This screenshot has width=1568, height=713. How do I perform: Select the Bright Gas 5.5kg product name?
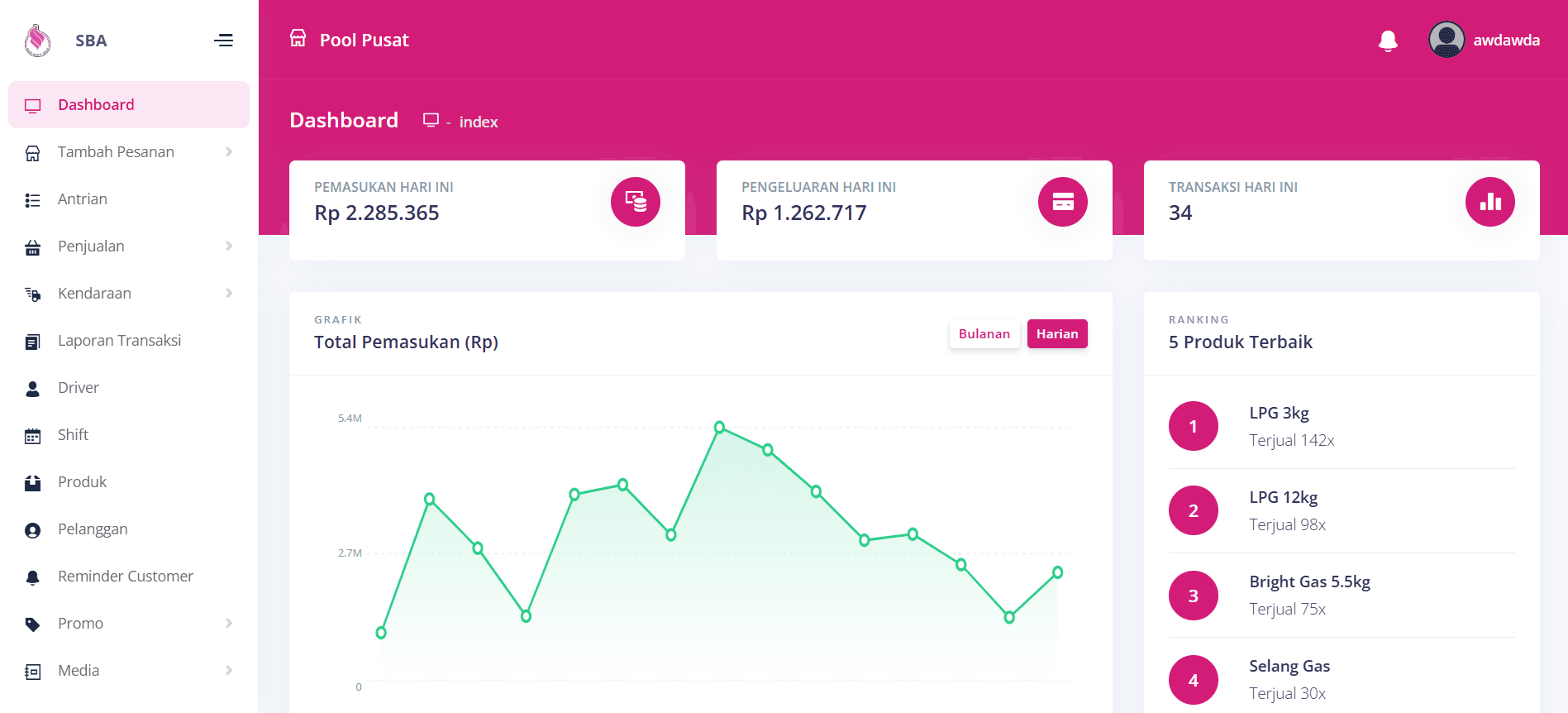coord(1310,582)
